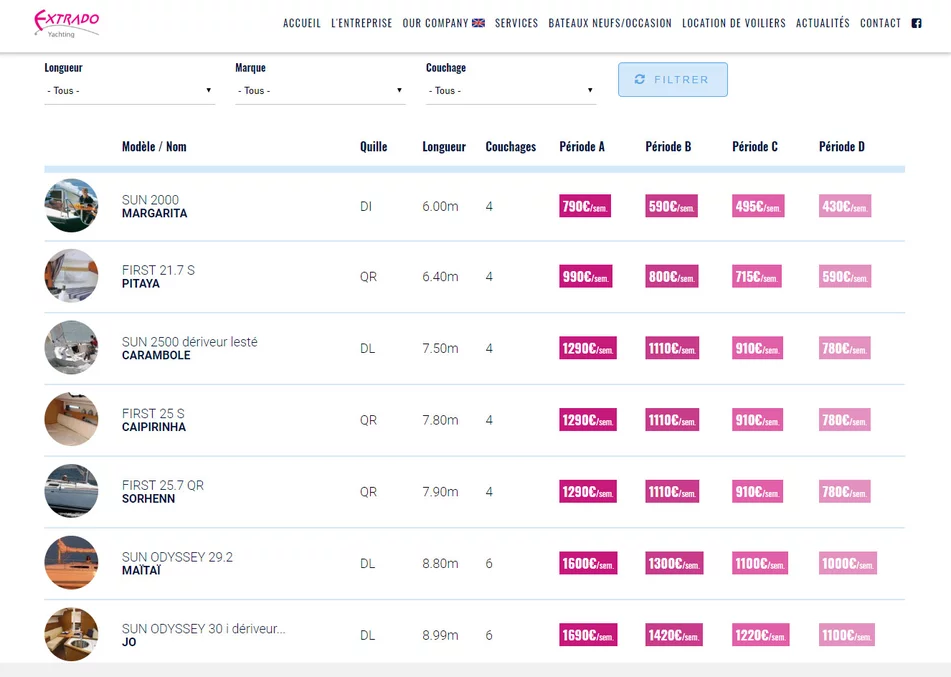This screenshot has height=677, width=951.
Task: Open the Facebook icon link
Action: 916,23
